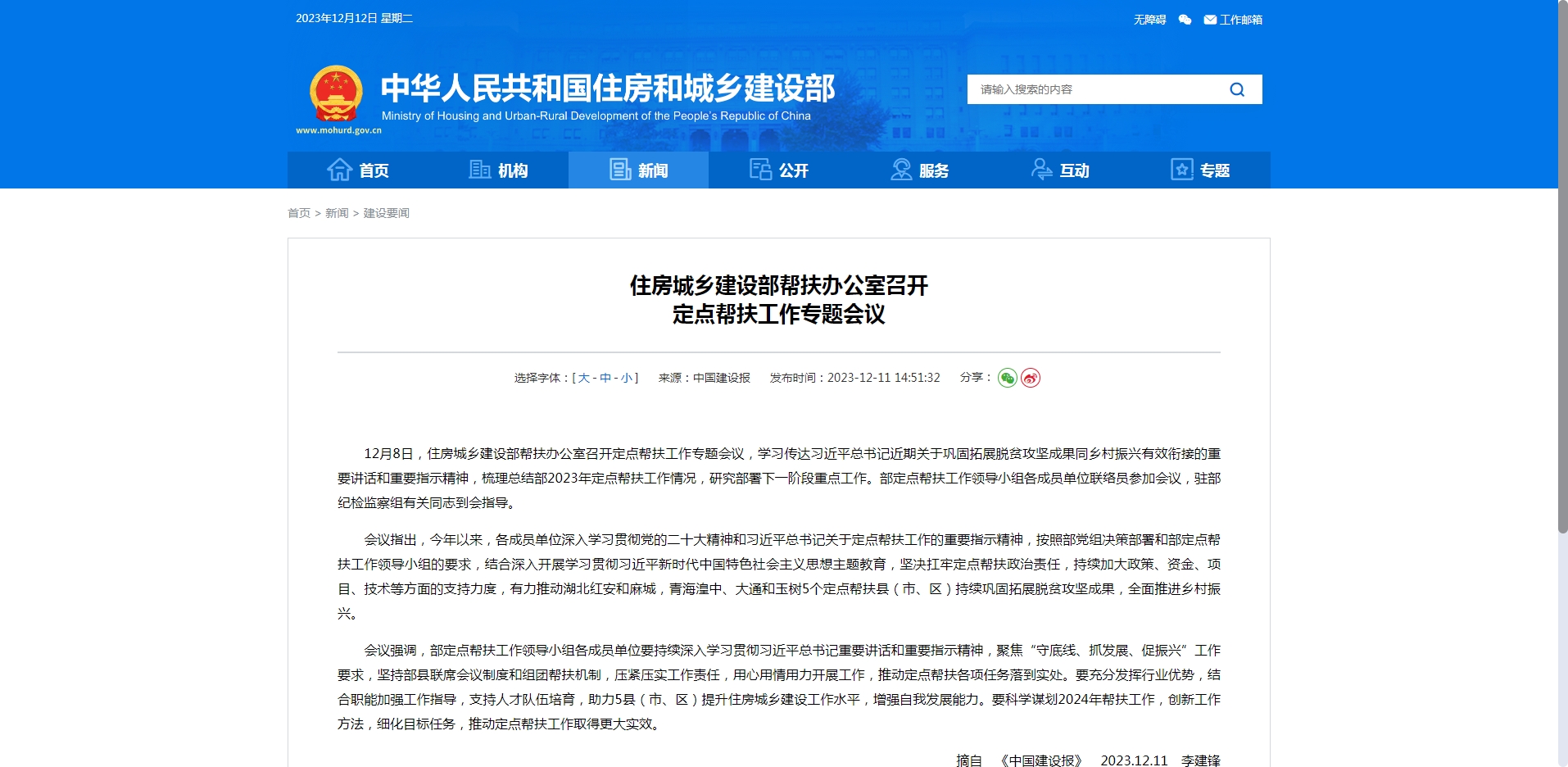
Task: Click the article title 住房城乡建设部帮扶办公室召开
Action: pos(778,285)
